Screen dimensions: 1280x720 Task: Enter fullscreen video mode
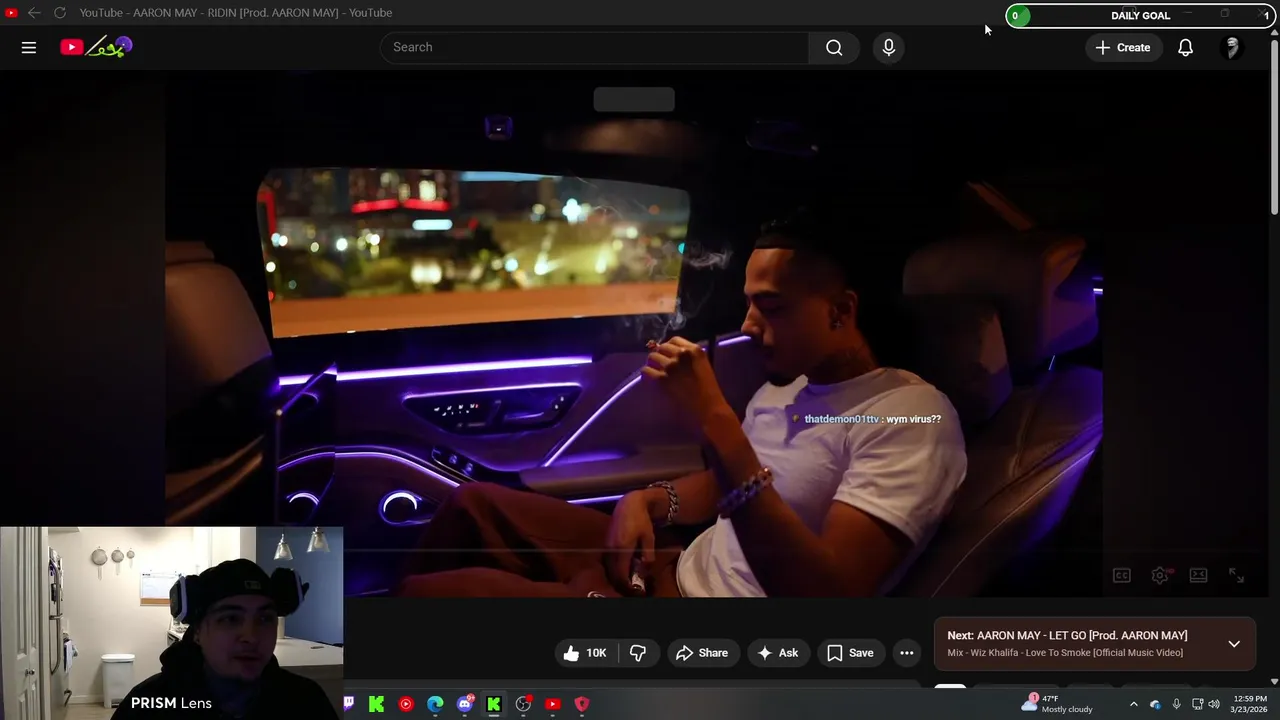point(1236,575)
